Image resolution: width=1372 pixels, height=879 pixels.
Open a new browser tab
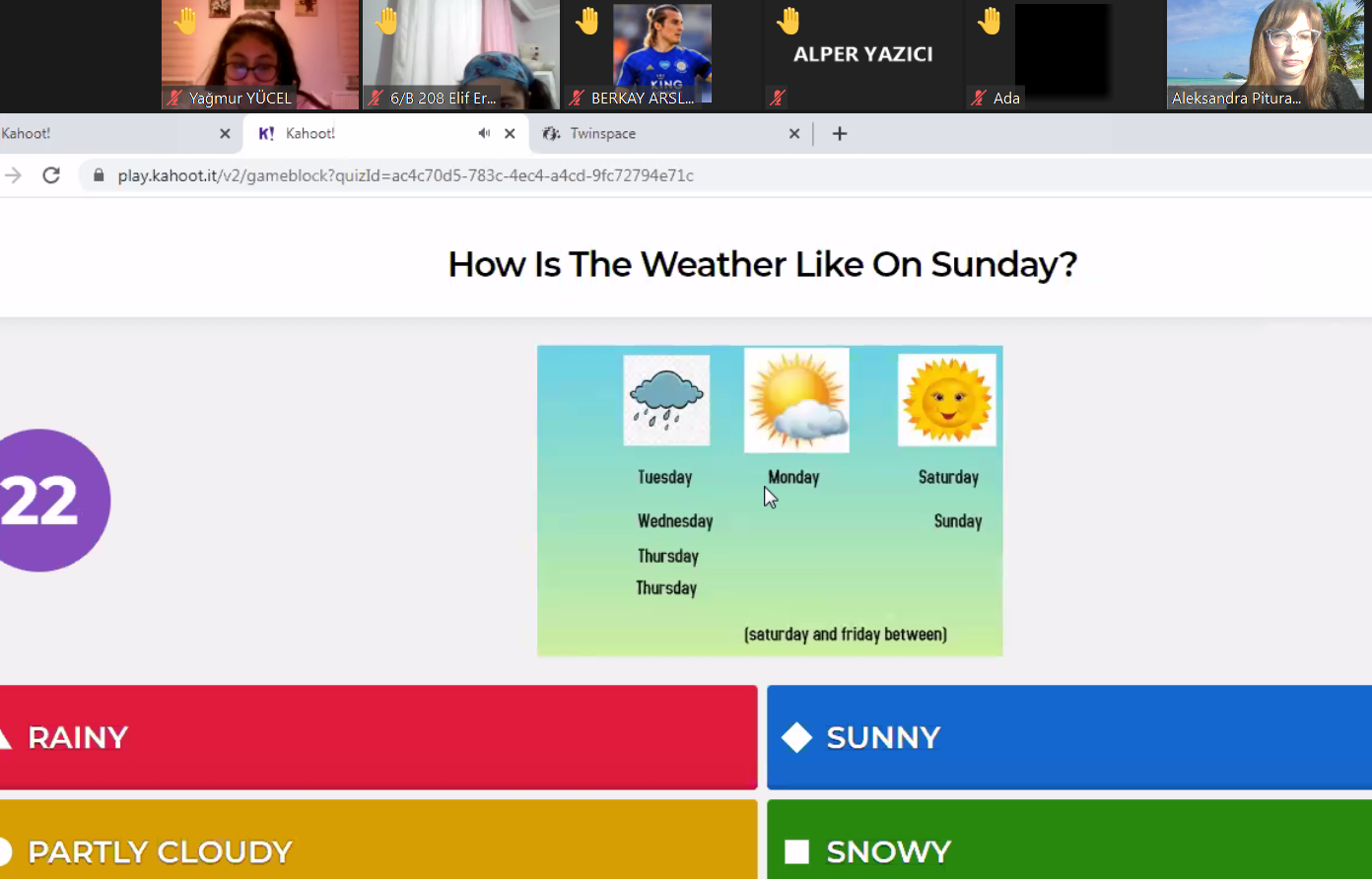840,134
